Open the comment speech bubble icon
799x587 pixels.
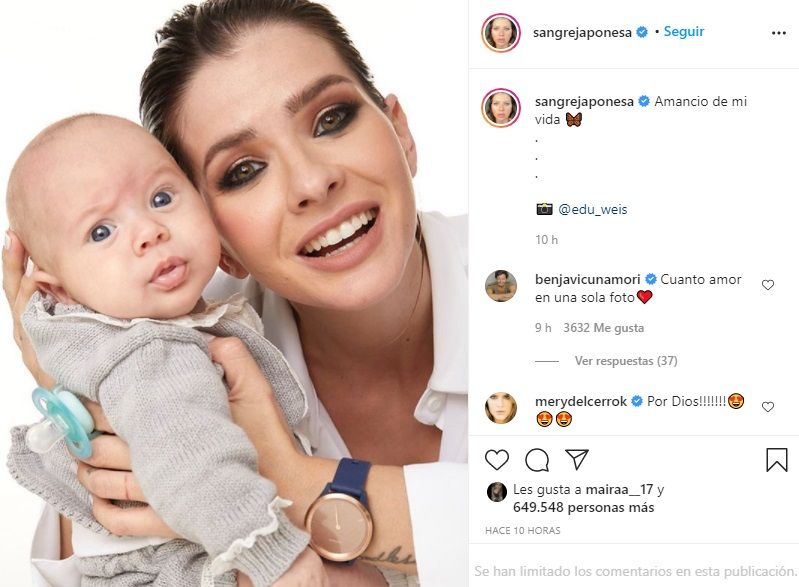click(x=537, y=460)
